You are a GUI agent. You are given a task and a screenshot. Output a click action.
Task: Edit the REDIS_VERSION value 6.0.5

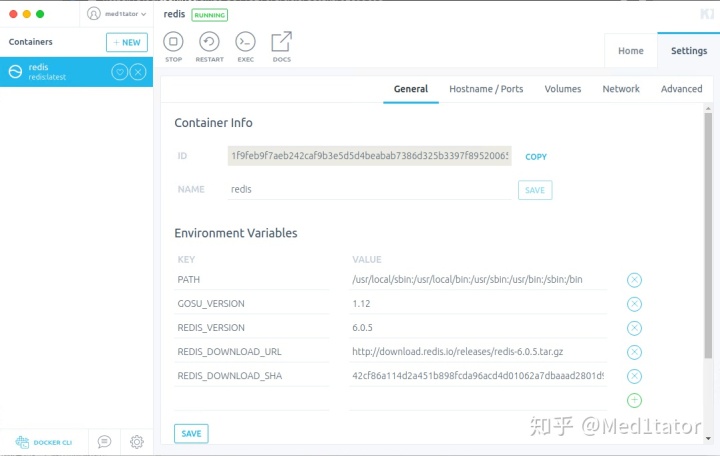point(478,328)
